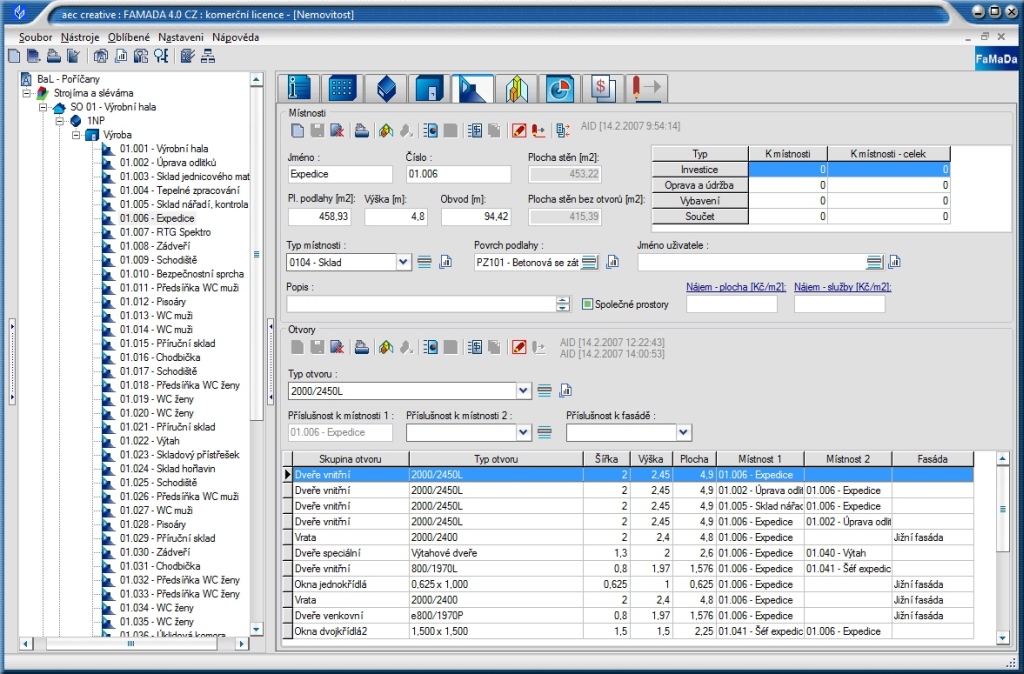
Task: Open the Nastavení menu
Action: point(181,37)
